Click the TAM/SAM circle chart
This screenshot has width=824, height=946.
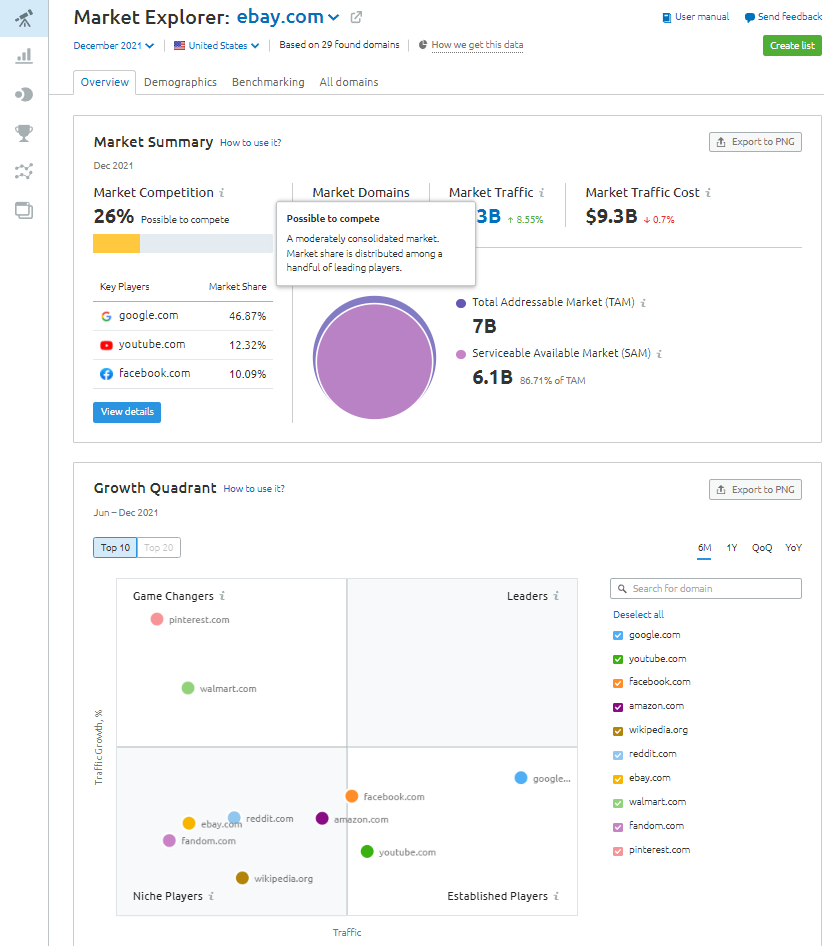coord(375,358)
